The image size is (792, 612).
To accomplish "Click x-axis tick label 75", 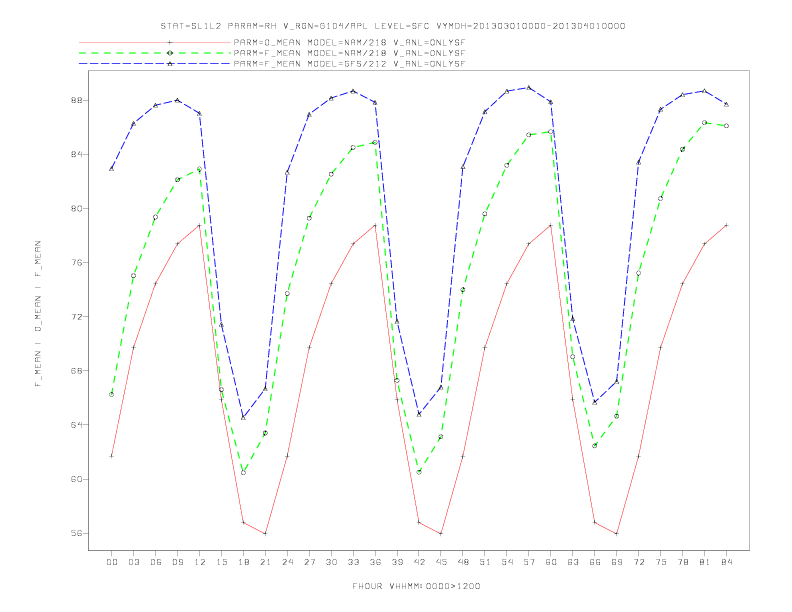I will [x=661, y=562].
